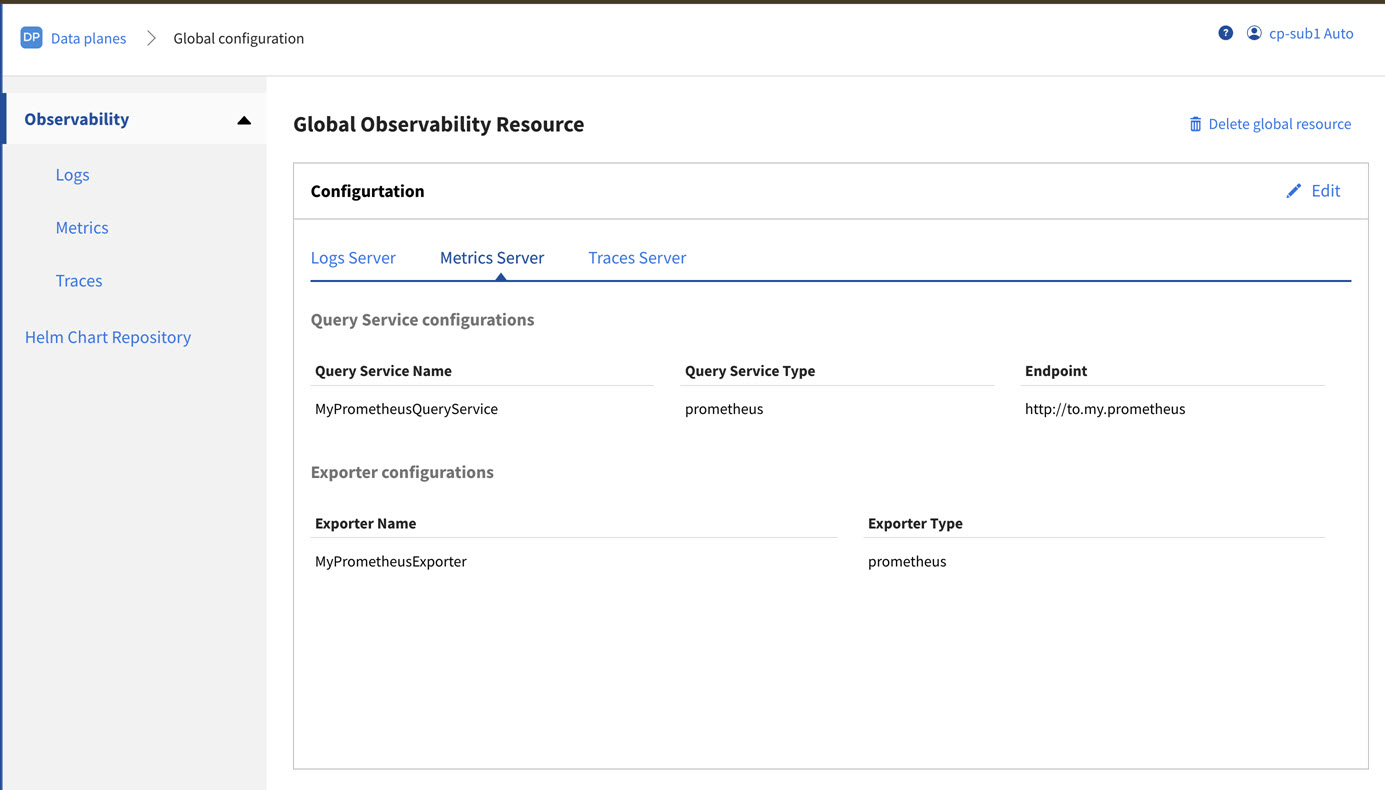The height and width of the screenshot is (790, 1385).
Task: Open help via the question mark icon
Action: tap(1225, 33)
